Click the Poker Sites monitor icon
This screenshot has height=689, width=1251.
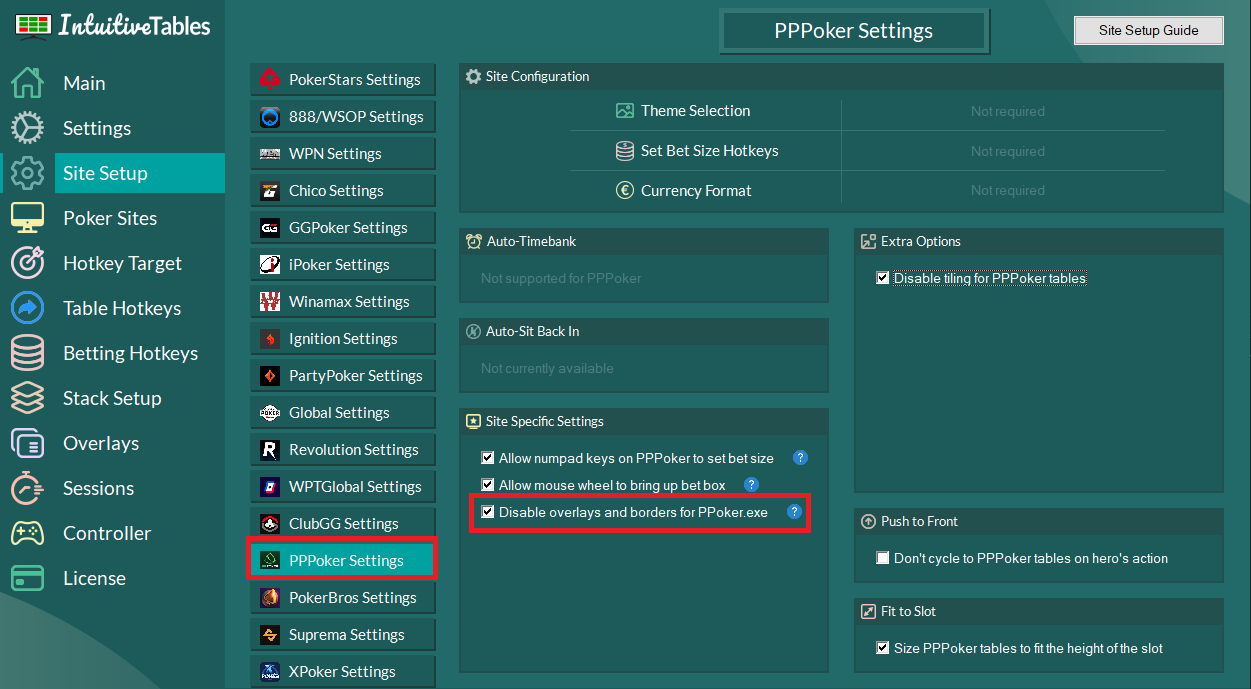[27, 218]
